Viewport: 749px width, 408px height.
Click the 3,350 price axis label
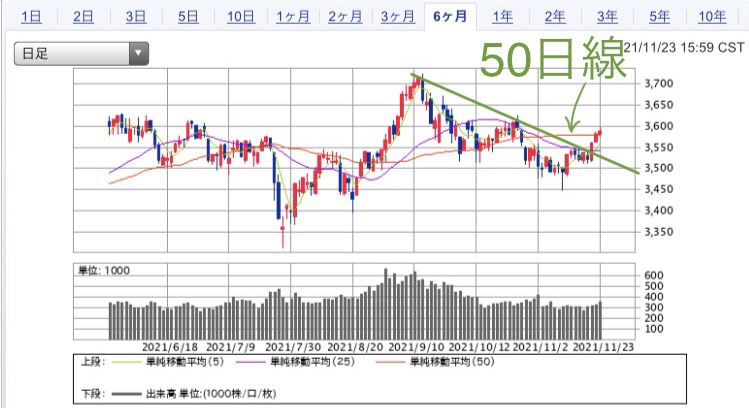click(x=659, y=232)
